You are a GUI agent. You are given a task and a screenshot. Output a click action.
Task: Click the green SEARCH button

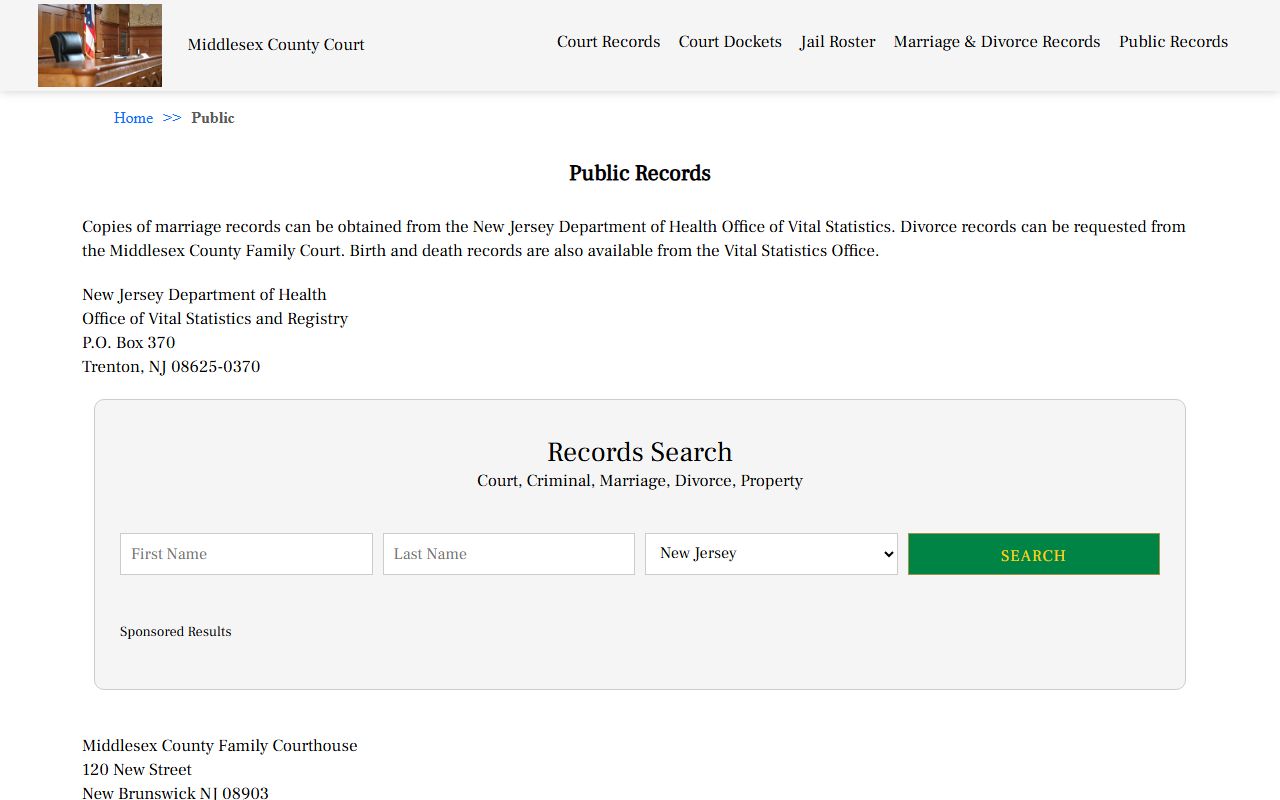pos(1034,554)
